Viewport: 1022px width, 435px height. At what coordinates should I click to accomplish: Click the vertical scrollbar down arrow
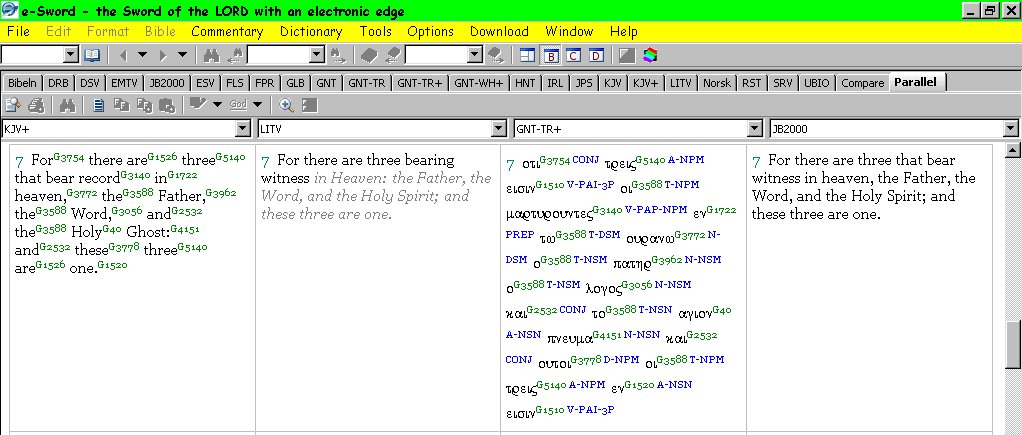pyautogui.click(x=1013, y=426)
